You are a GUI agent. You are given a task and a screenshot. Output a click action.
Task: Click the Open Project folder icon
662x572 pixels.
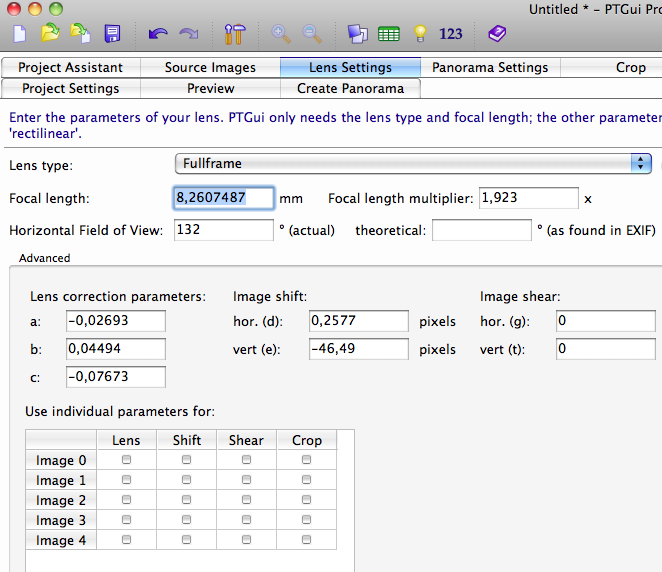coord(50,34)
